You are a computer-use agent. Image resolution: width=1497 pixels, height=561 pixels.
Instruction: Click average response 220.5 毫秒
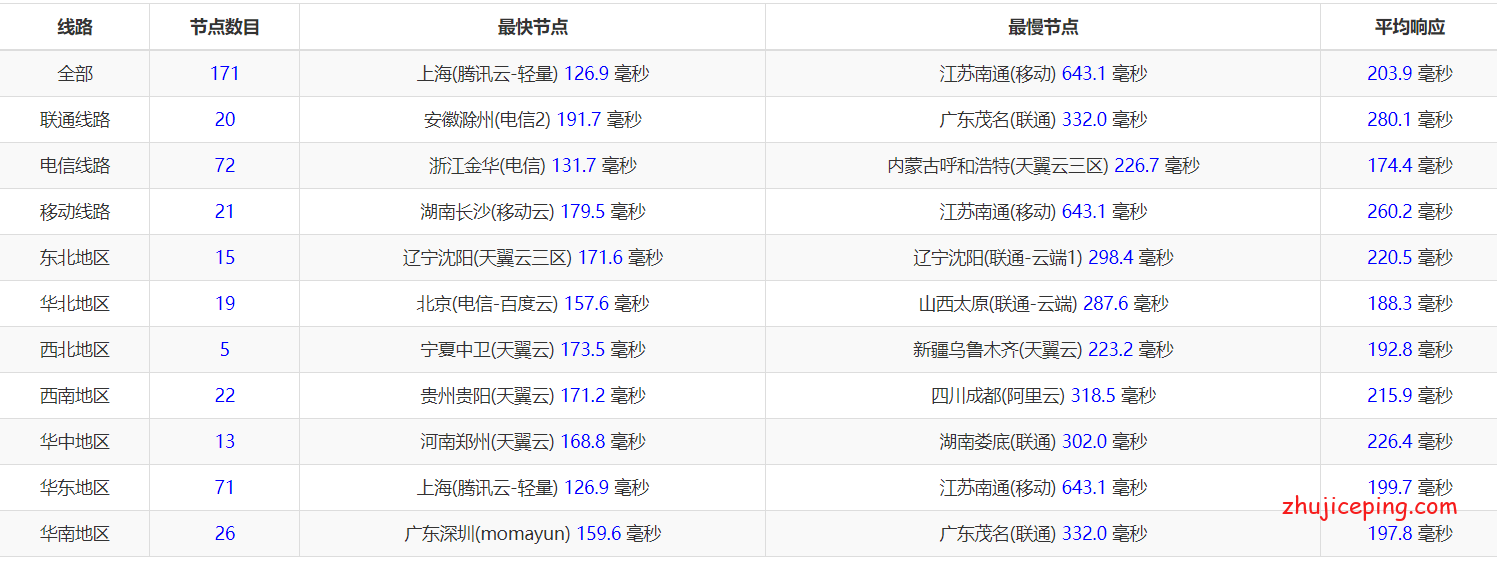click(x=1410, y=258)
